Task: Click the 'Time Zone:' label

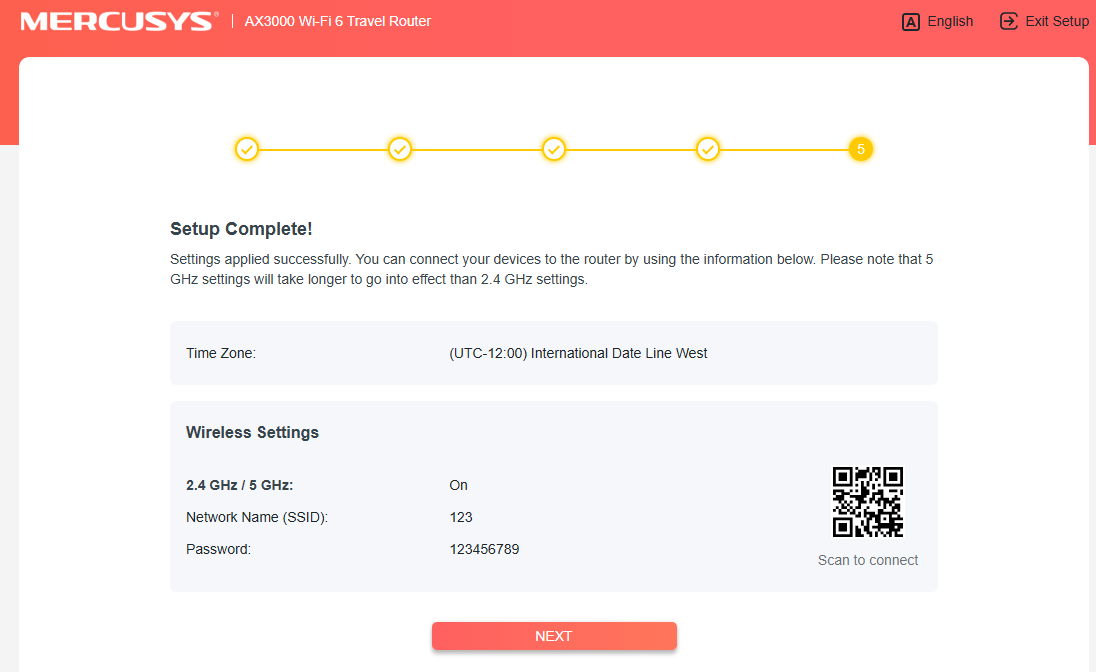Action: 221,353
